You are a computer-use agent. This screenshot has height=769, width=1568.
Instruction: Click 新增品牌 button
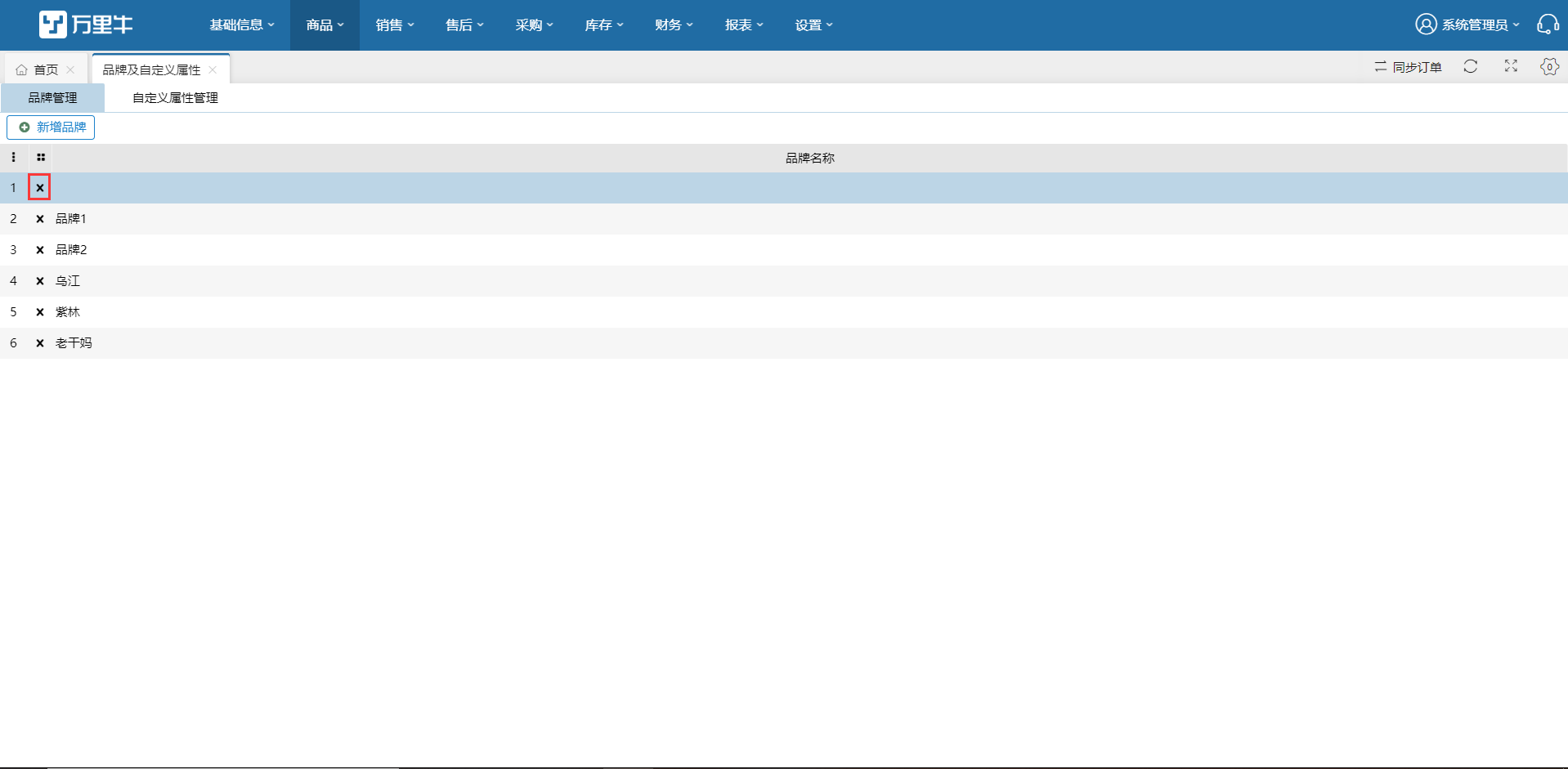click(51, 127)
